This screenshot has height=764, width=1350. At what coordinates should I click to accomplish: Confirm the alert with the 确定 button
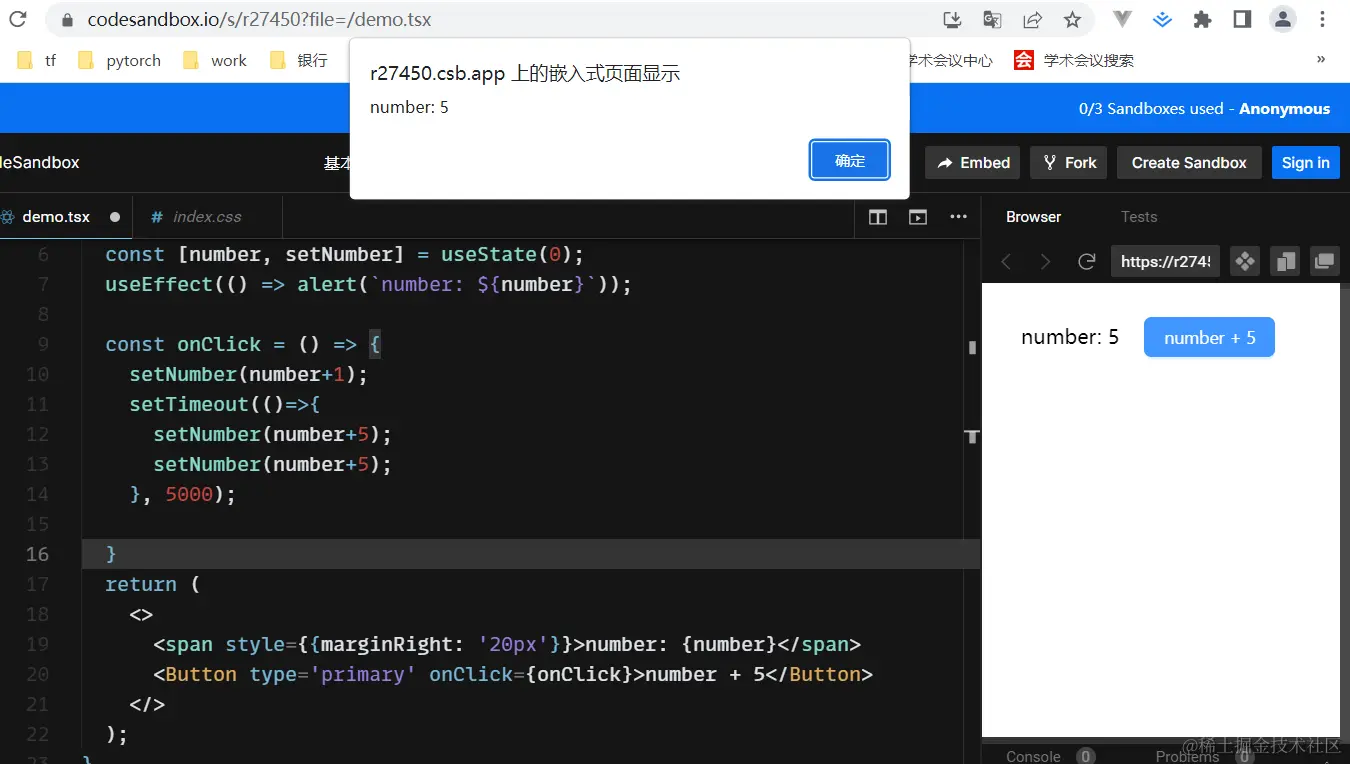(850, 160)
